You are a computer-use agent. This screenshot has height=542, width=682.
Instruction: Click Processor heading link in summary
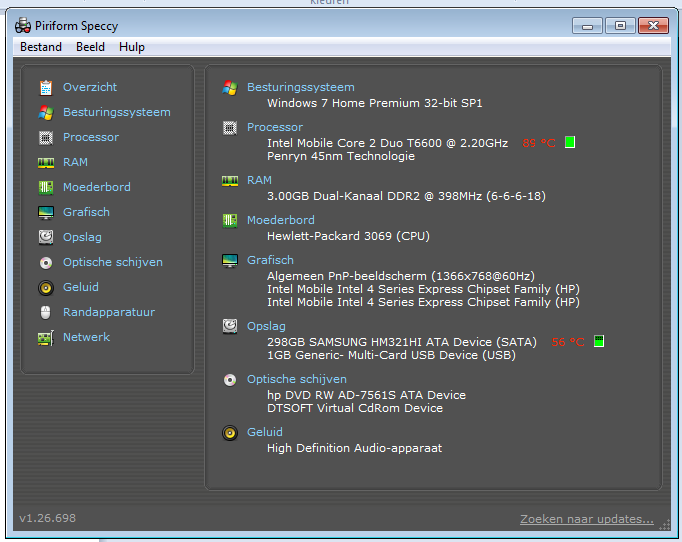[275, 127]
